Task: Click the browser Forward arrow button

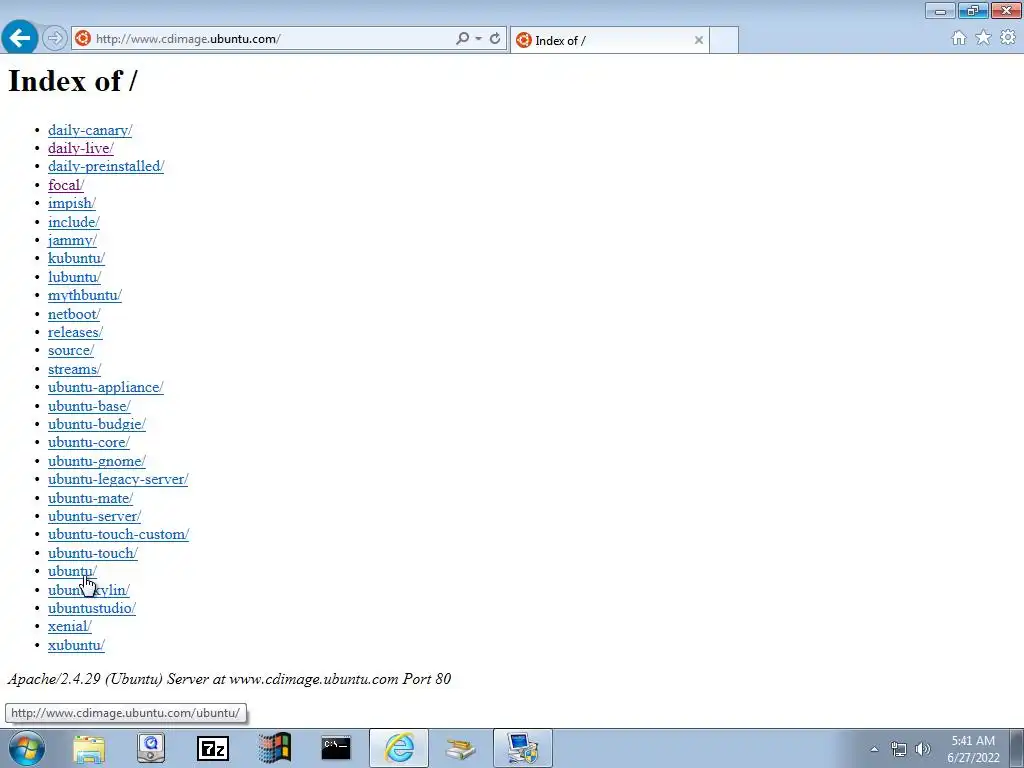Action: 55,39
